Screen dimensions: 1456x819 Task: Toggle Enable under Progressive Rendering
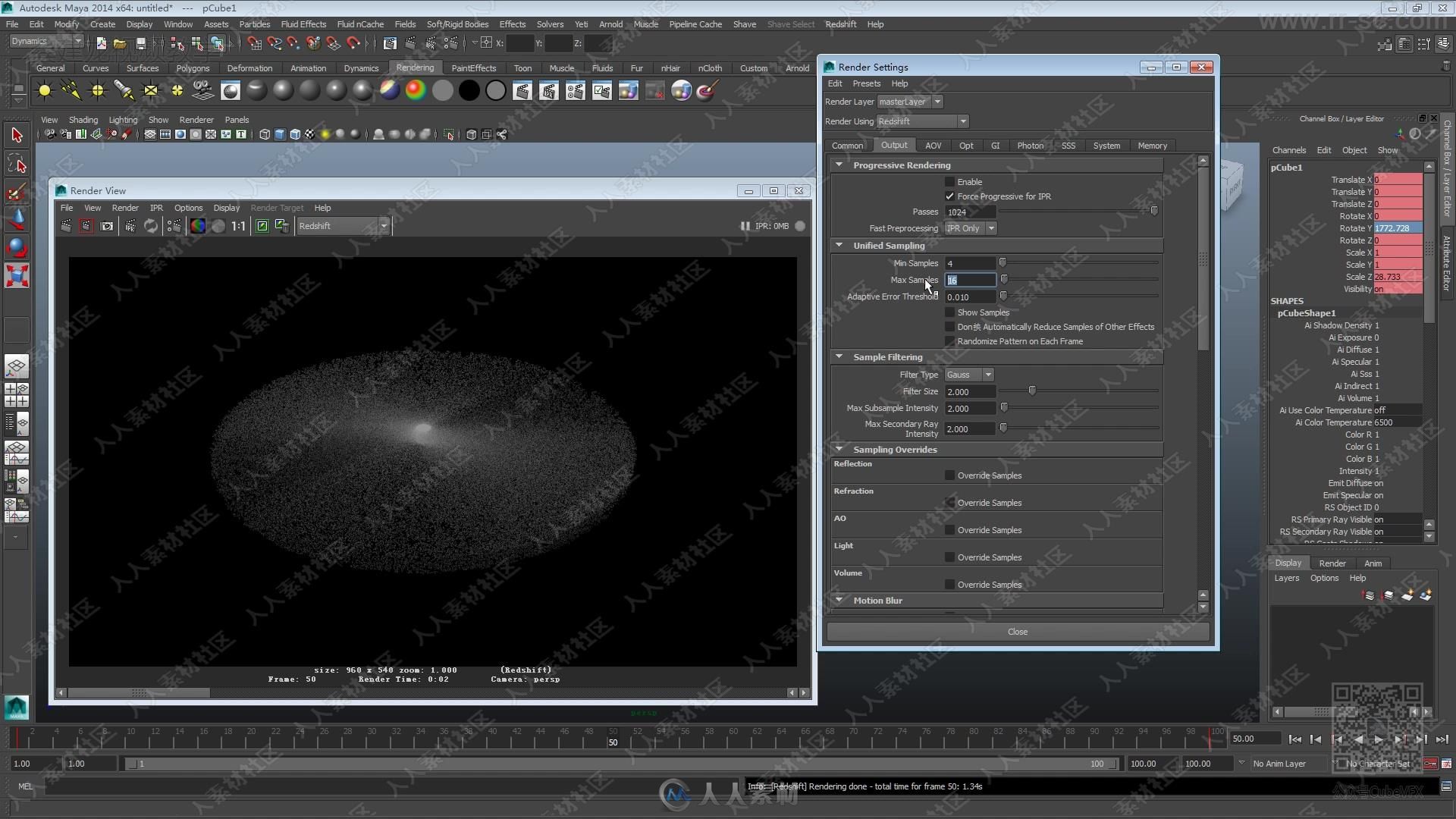tap(949, 181)
